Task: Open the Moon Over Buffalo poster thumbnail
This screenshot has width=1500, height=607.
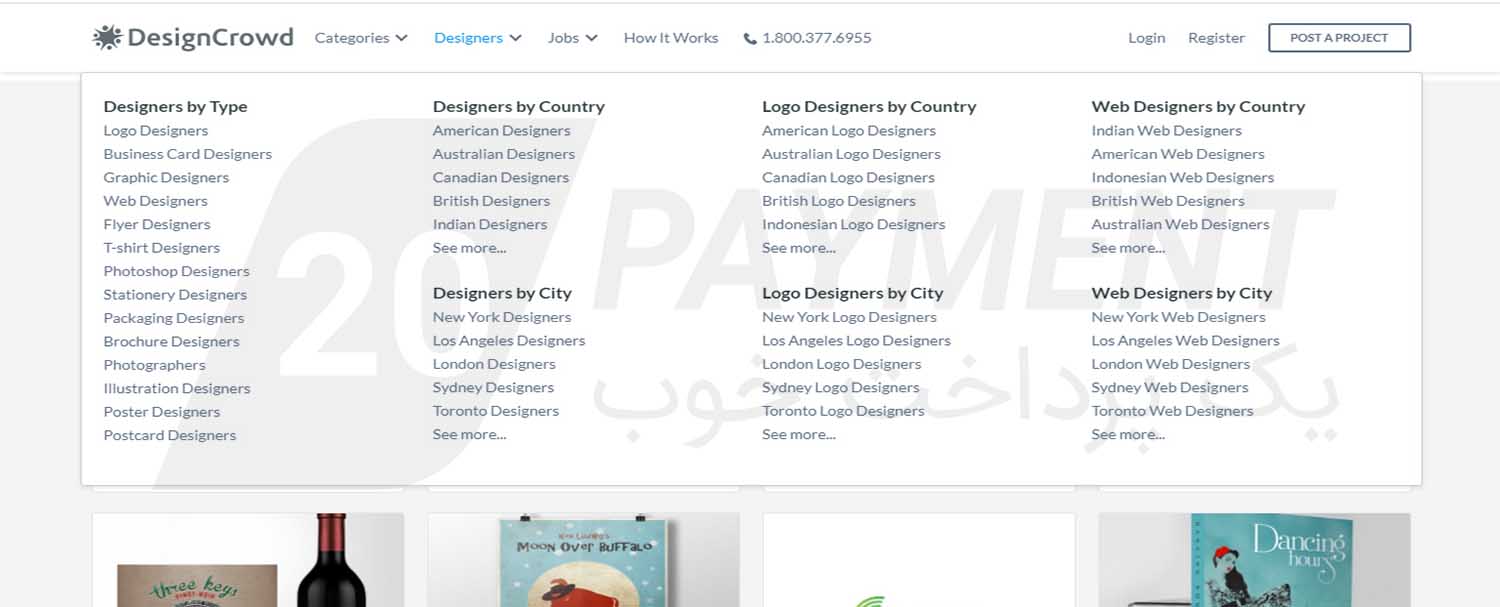Action: click(584, 560)
